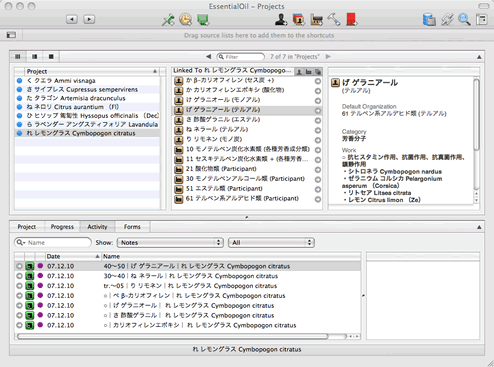Collapse the lower pane with the triangle
Image resolution: width=494 pixels, height=367 pixels.
pyautogui.click(x=479, y=227)
